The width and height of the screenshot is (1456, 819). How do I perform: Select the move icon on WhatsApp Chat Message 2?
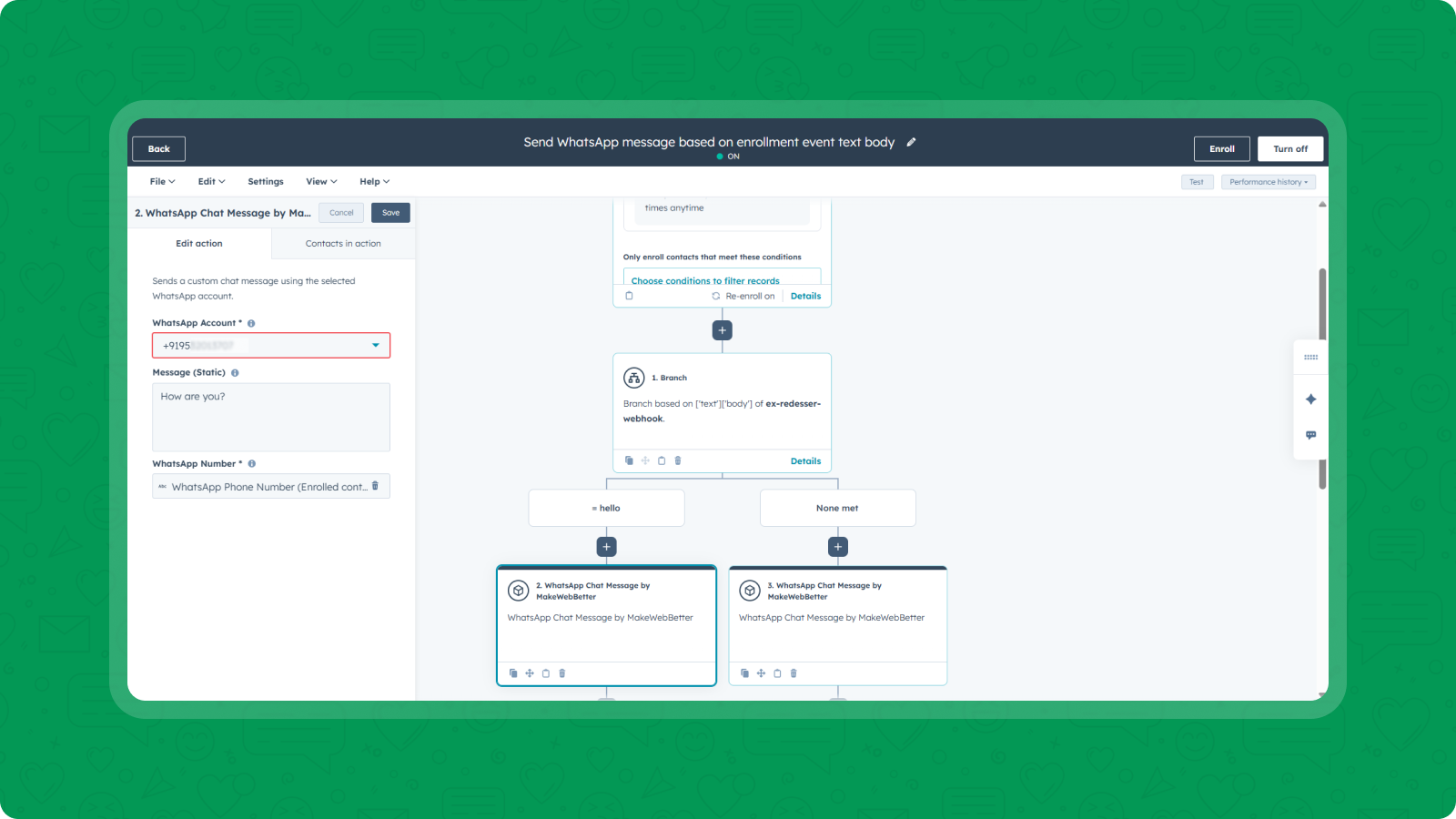point(530,673)
